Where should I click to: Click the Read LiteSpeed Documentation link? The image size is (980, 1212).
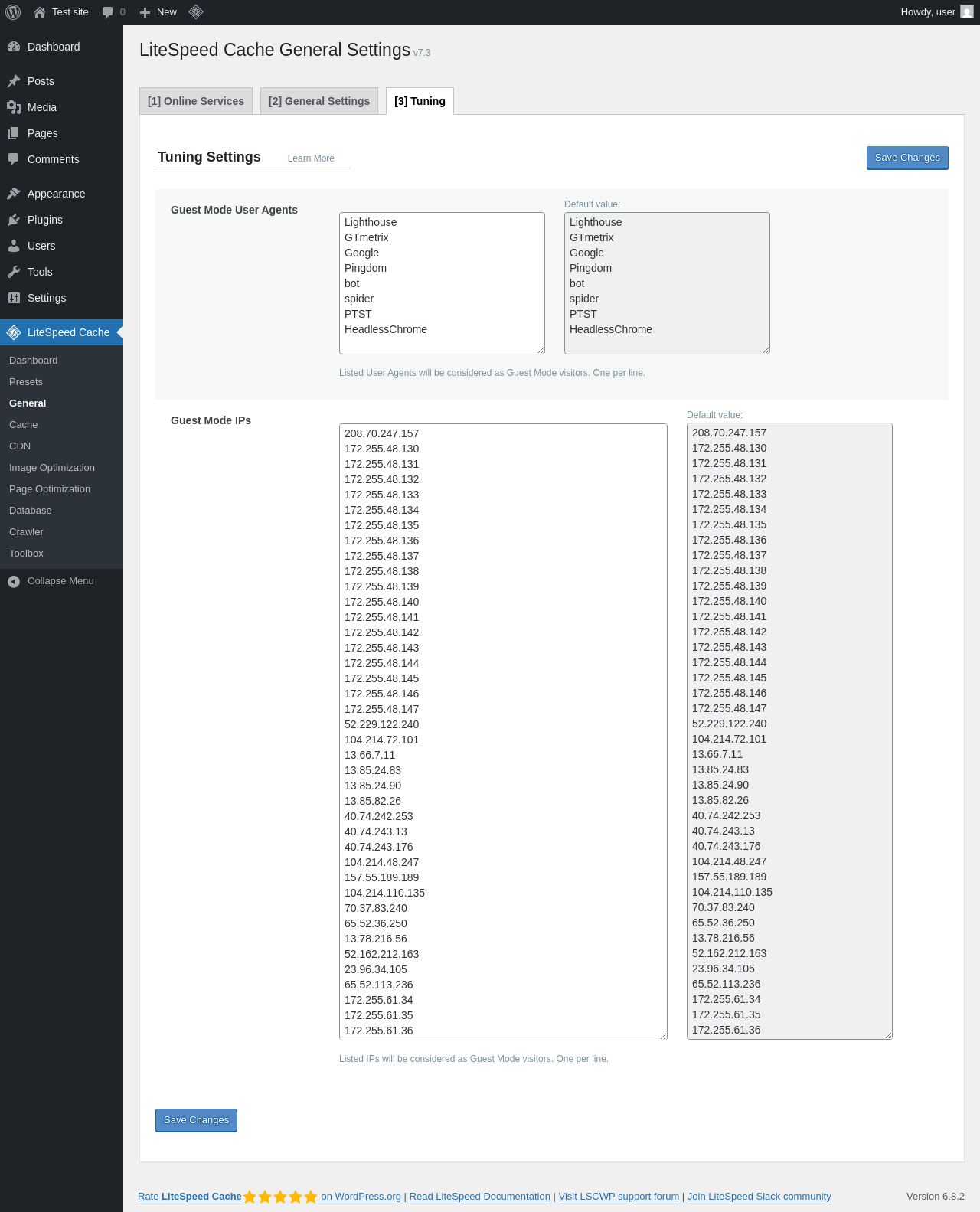480,1197
